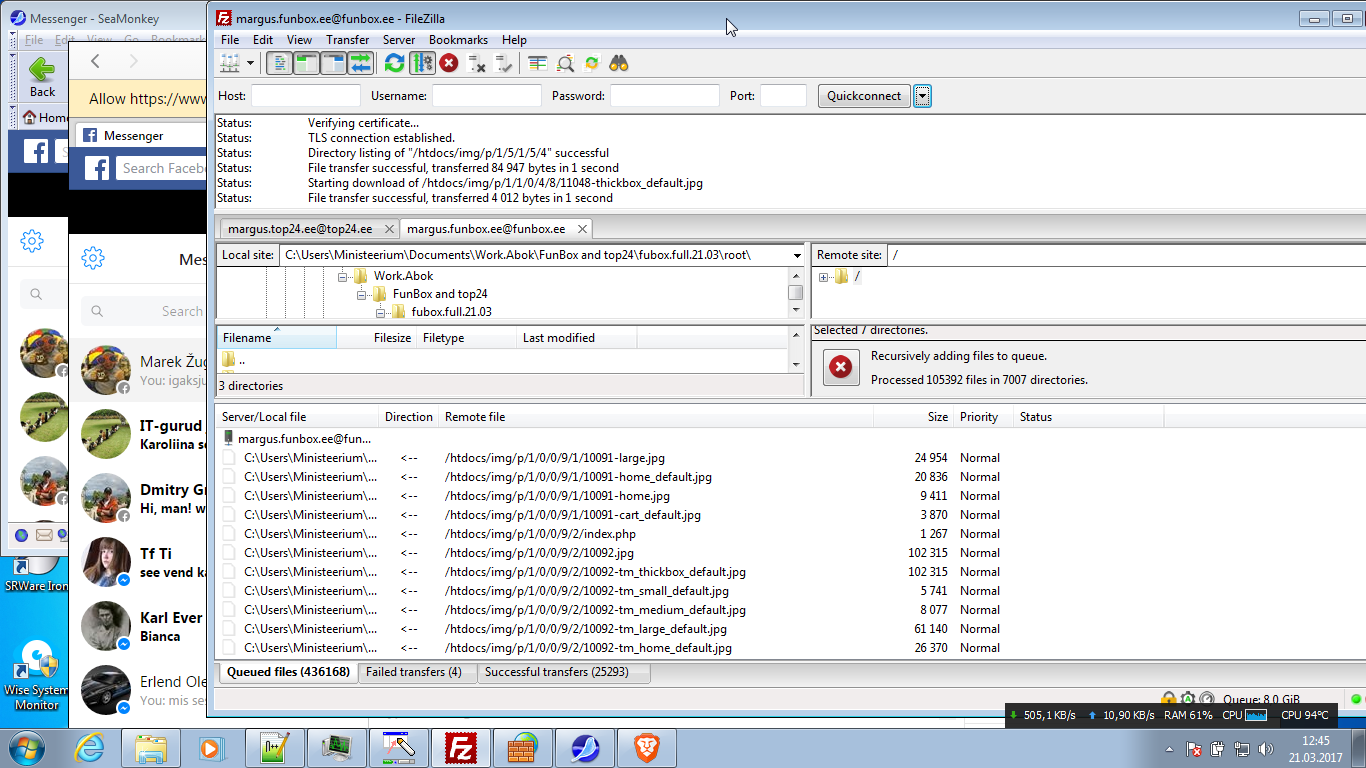Close the margus.top24.ee tab

[x=389, y=229]
